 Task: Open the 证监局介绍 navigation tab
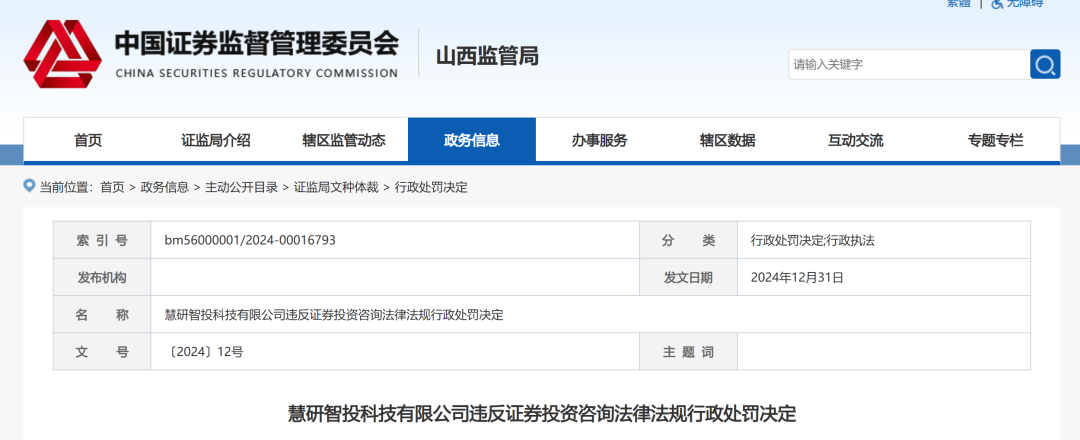216,140
